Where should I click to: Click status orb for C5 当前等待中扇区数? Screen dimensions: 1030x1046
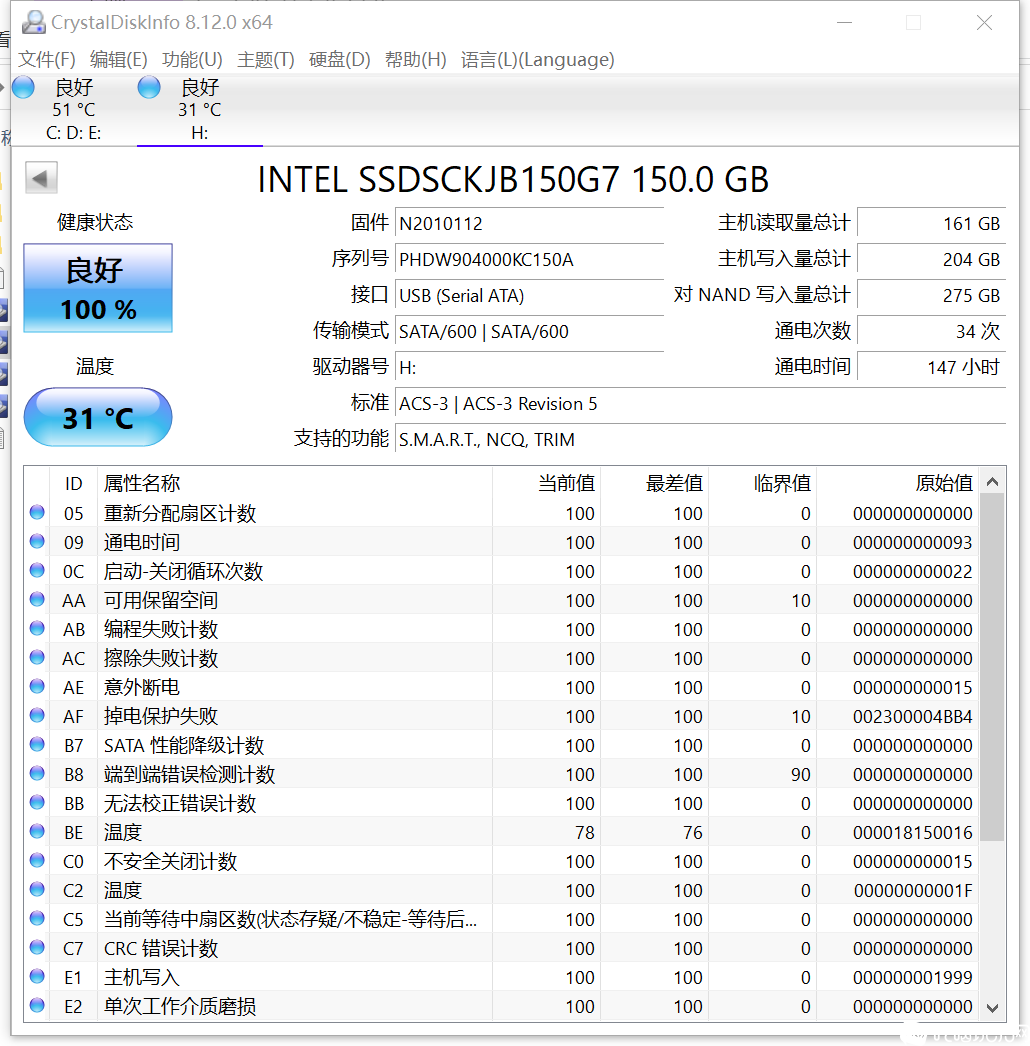[37, 919]
